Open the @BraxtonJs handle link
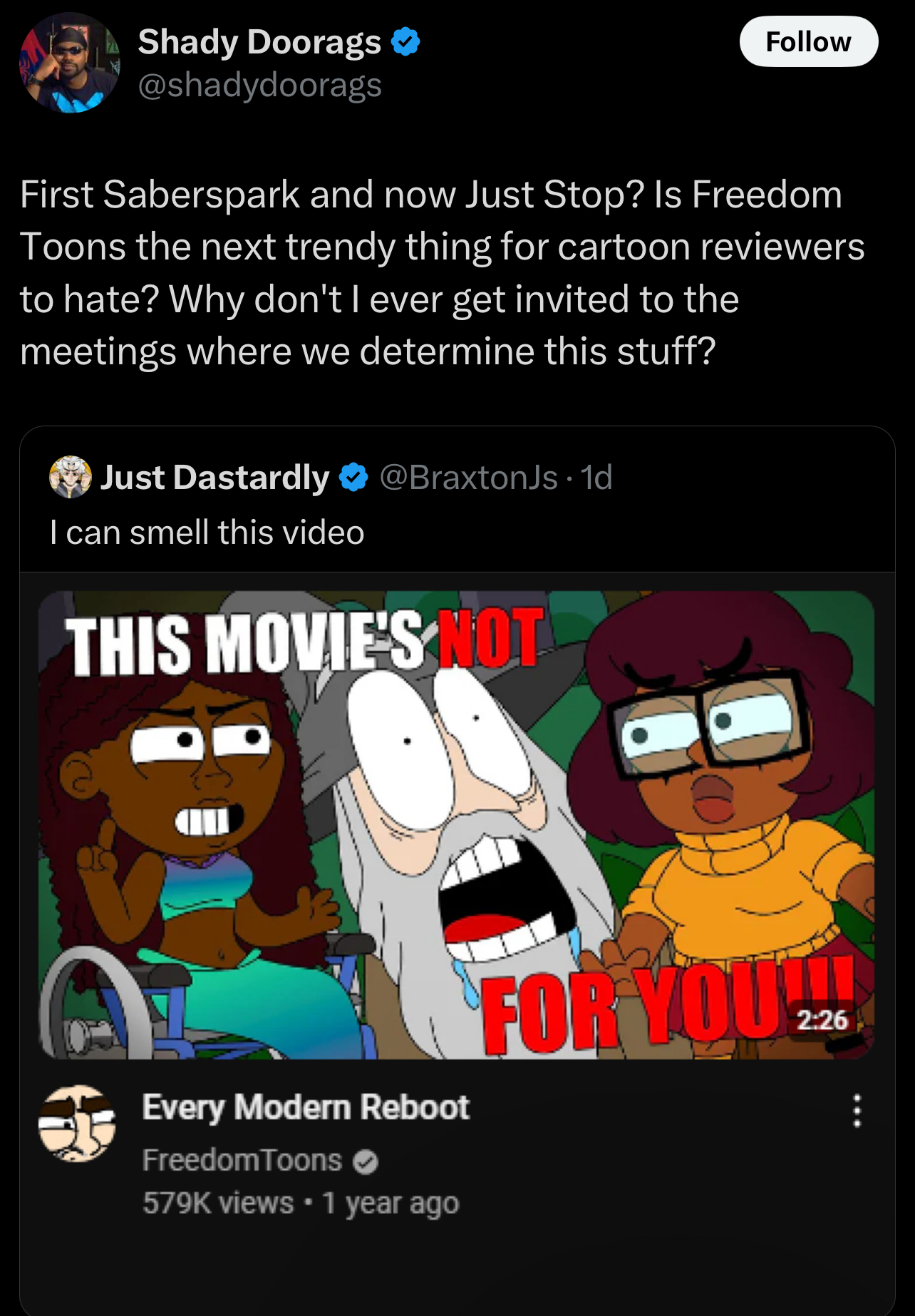 (x=468, y=478)
